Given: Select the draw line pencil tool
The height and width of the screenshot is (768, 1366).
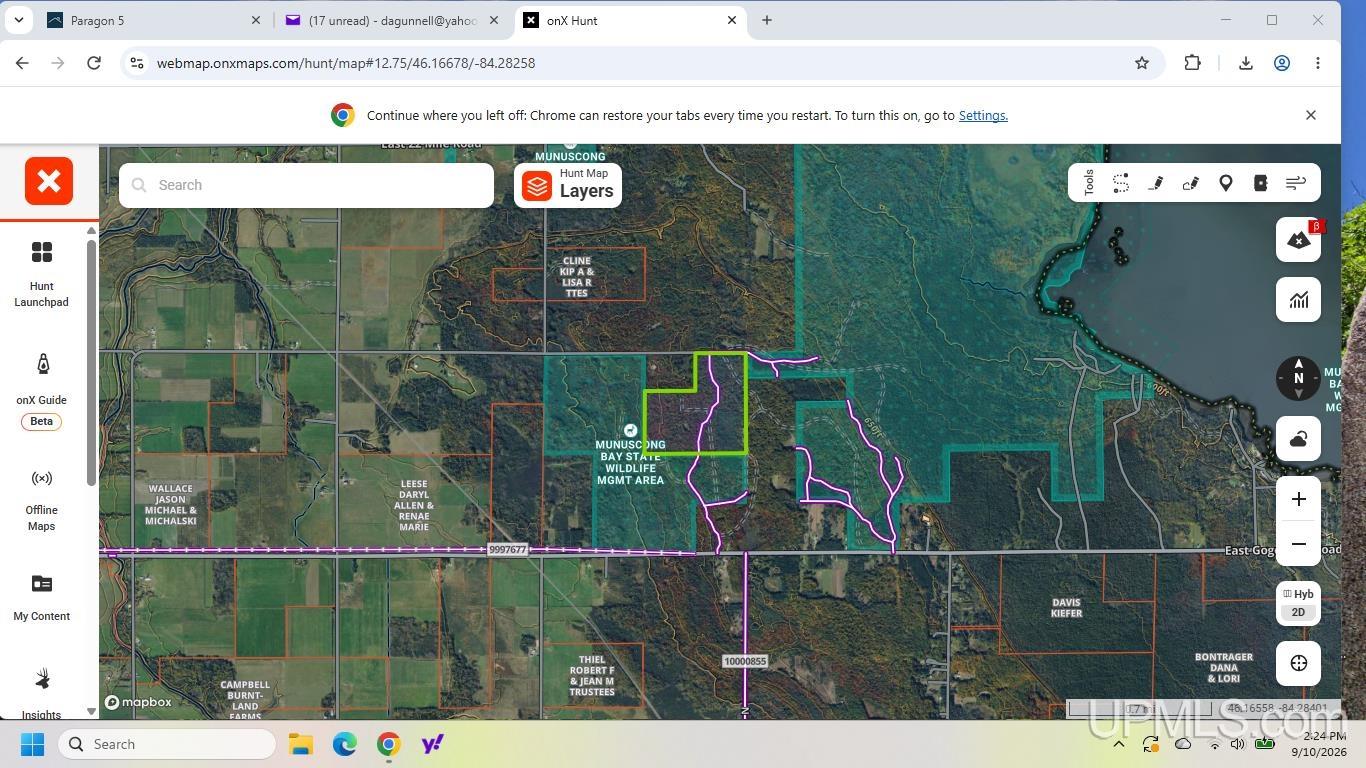Looking at the screenshot, I should pyautogui.click(x=1156, y=183).
